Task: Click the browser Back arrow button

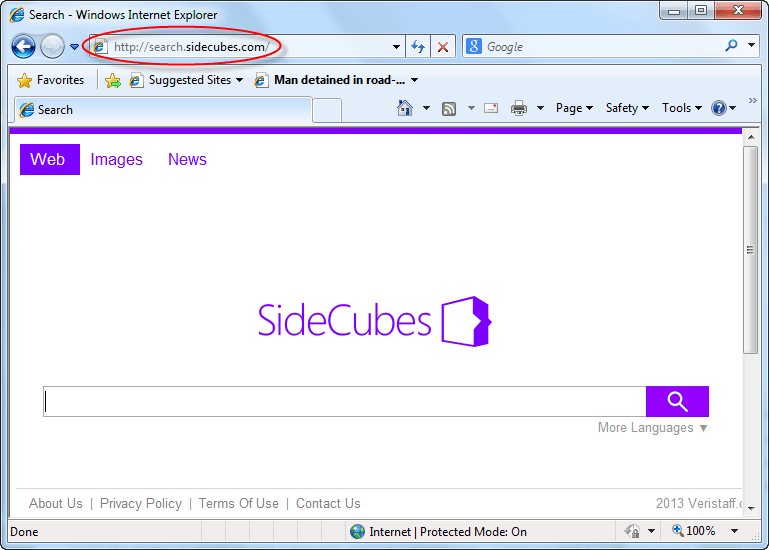Action: tap(23, 47)
